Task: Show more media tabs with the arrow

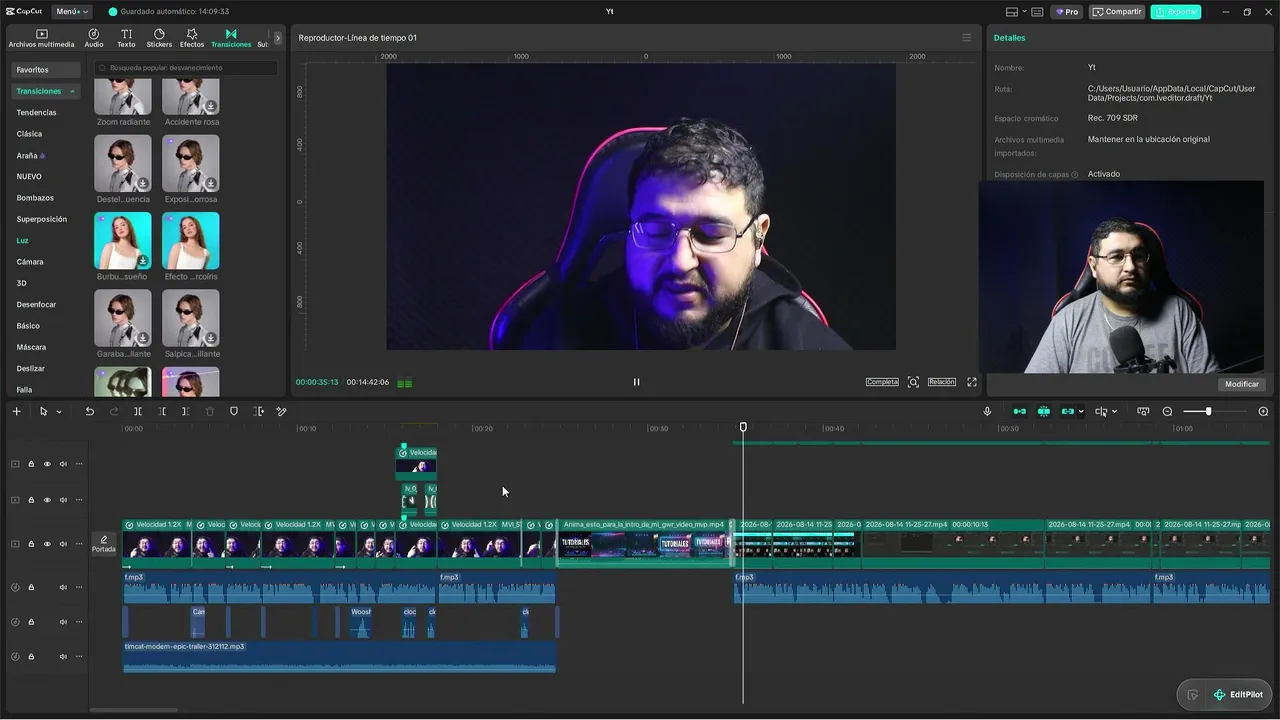Action: pyautogui.click(x=278, y=38)
